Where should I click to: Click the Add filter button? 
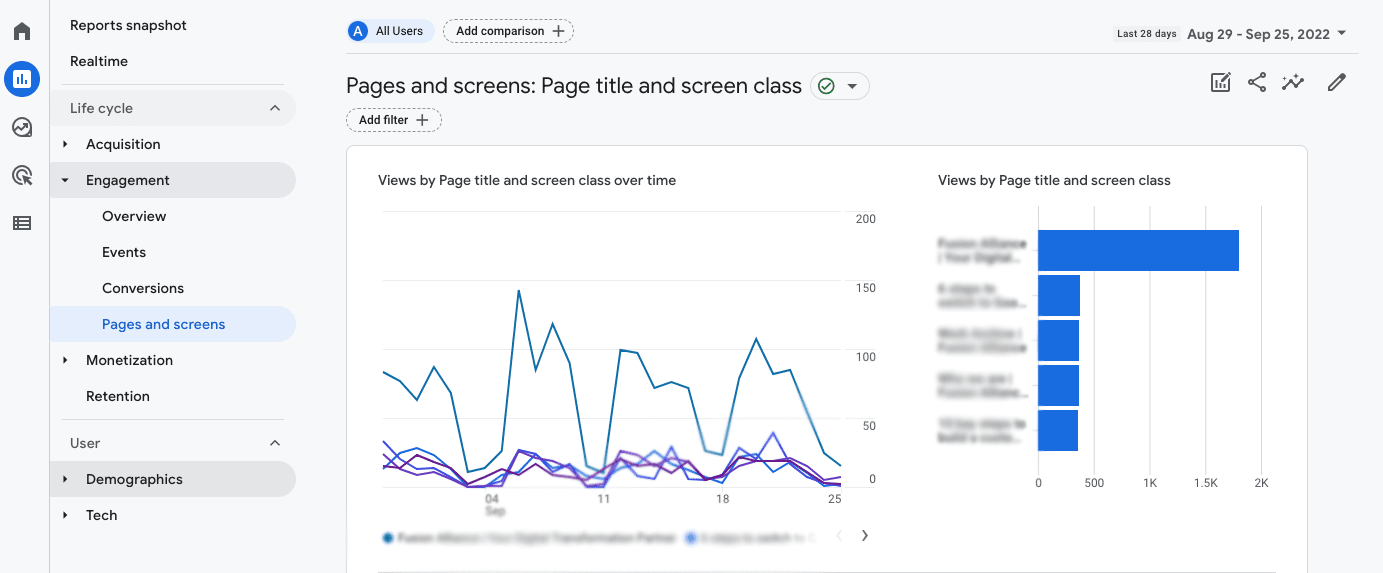pos(394,120)
